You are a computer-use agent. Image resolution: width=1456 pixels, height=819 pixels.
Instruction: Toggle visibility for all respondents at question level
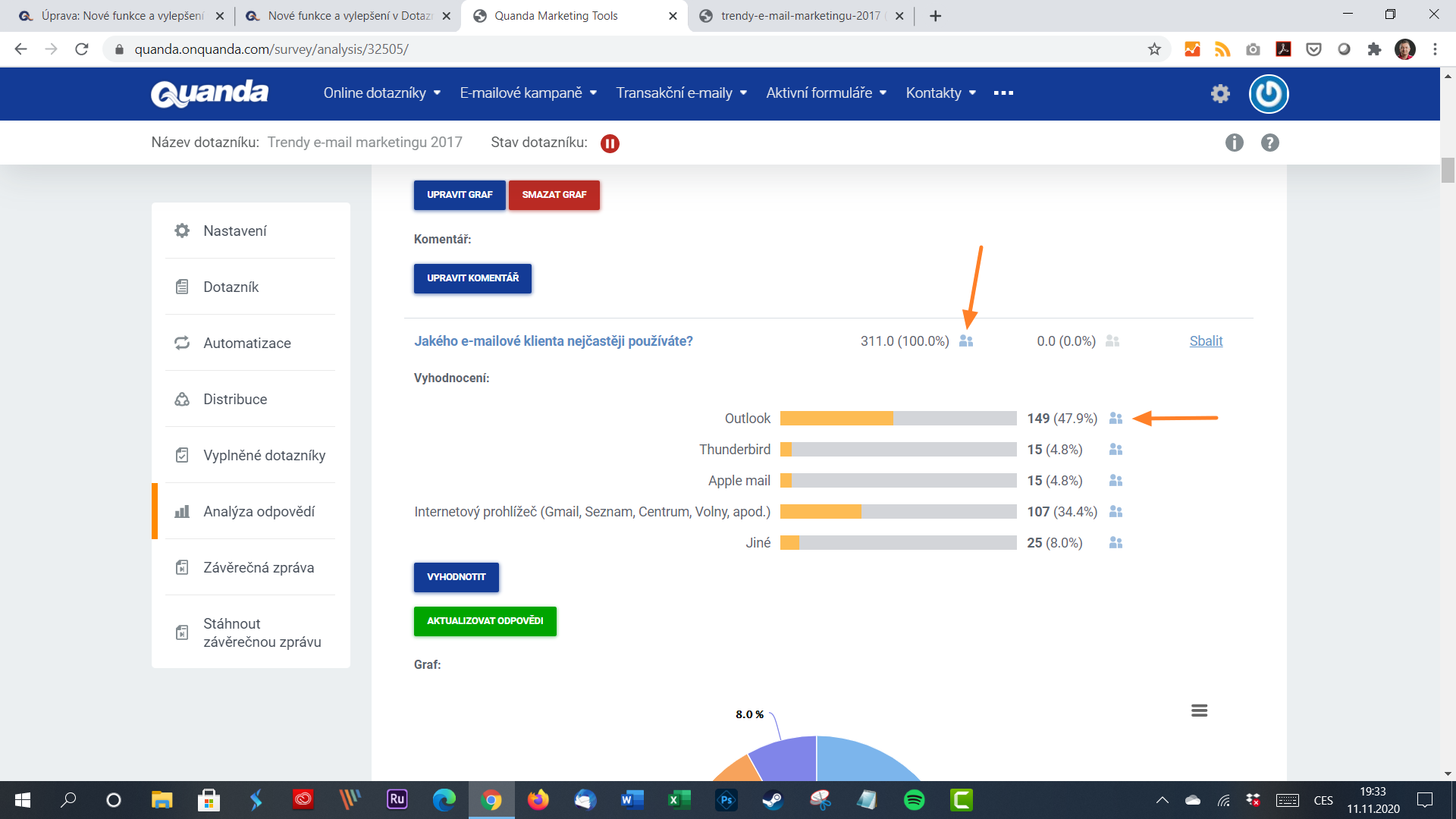[x=966, y=340]
